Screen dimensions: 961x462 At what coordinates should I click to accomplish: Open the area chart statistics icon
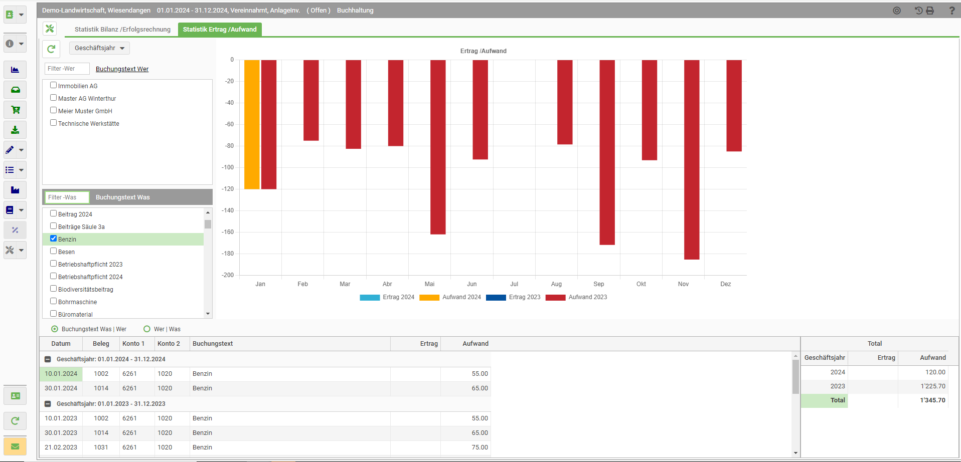15,70
